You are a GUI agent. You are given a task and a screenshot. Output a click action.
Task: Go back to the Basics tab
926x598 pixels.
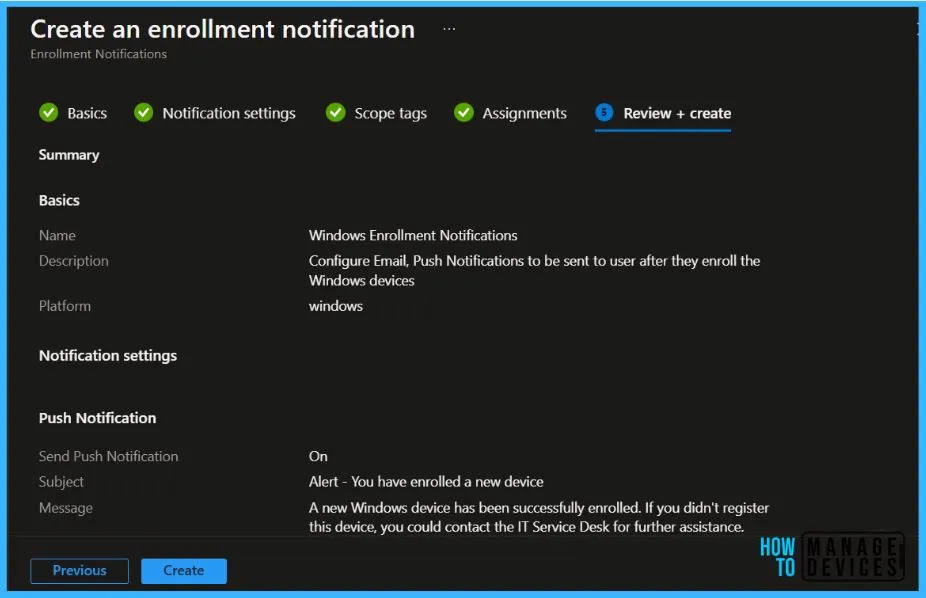(87, 114)
